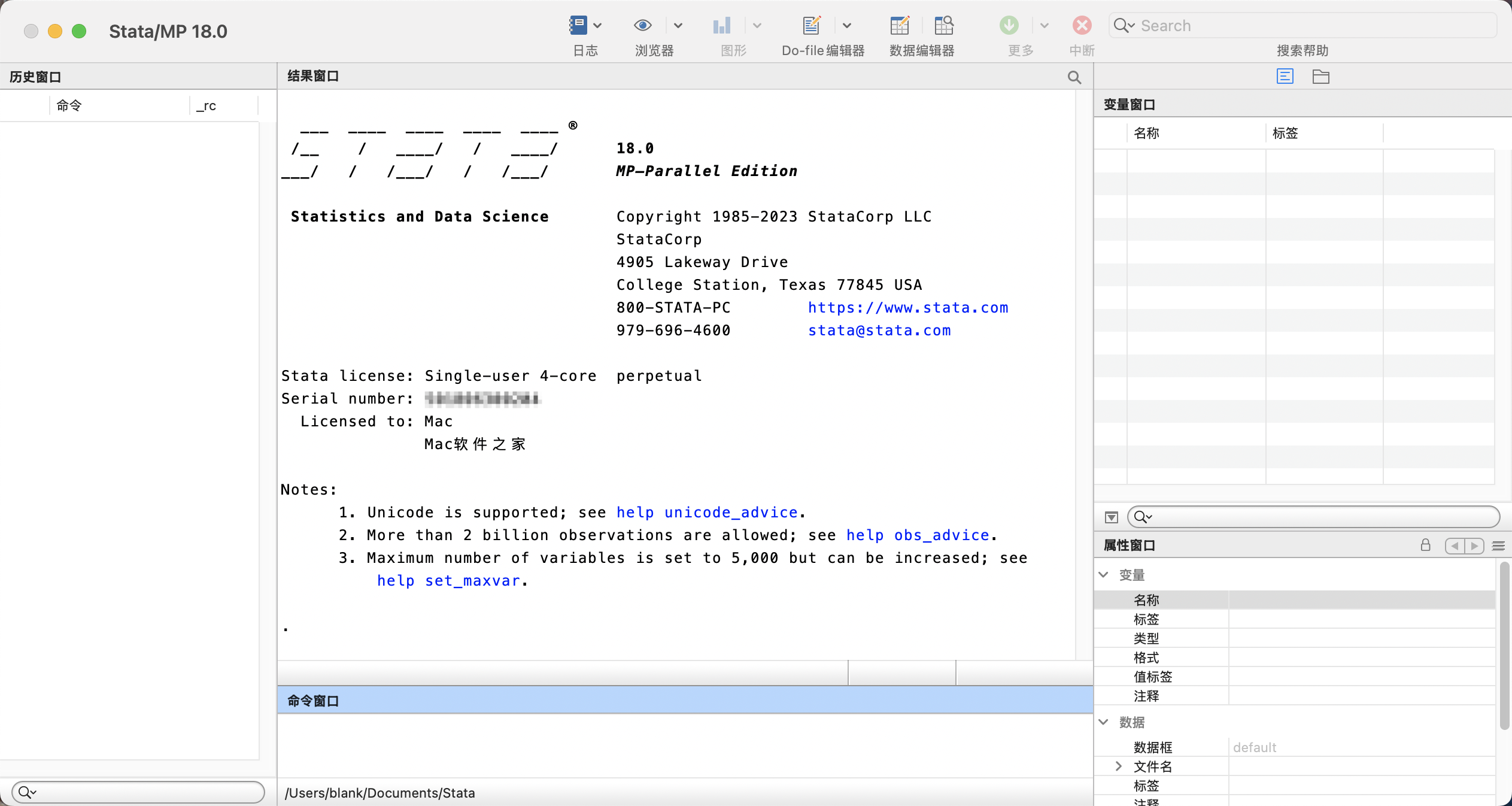Screen dimensions: 1512x806
Task: Click the help unicode_advice link
Action: (706, 513)
